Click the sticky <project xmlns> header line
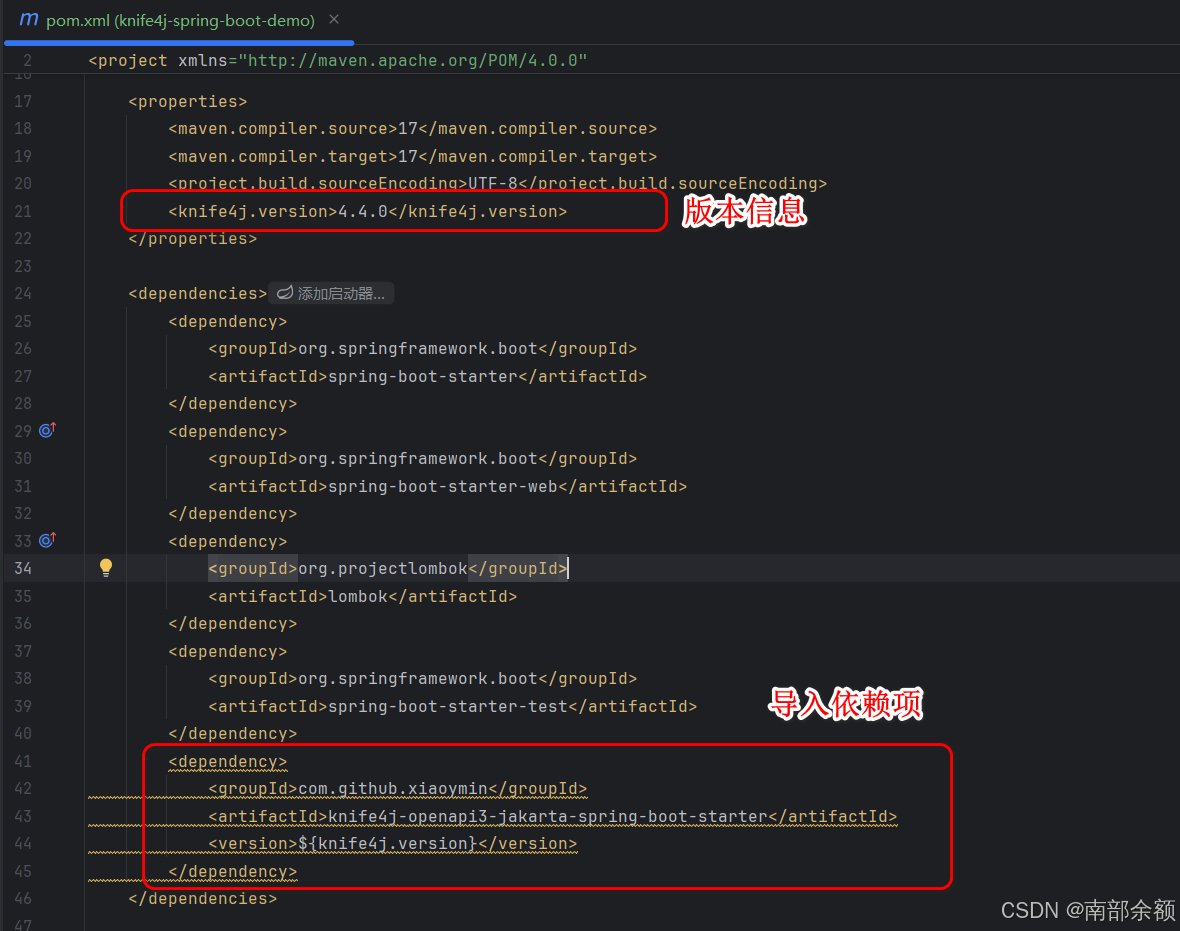This screenshot has width=1180, height=931. [x=337, y=60]
